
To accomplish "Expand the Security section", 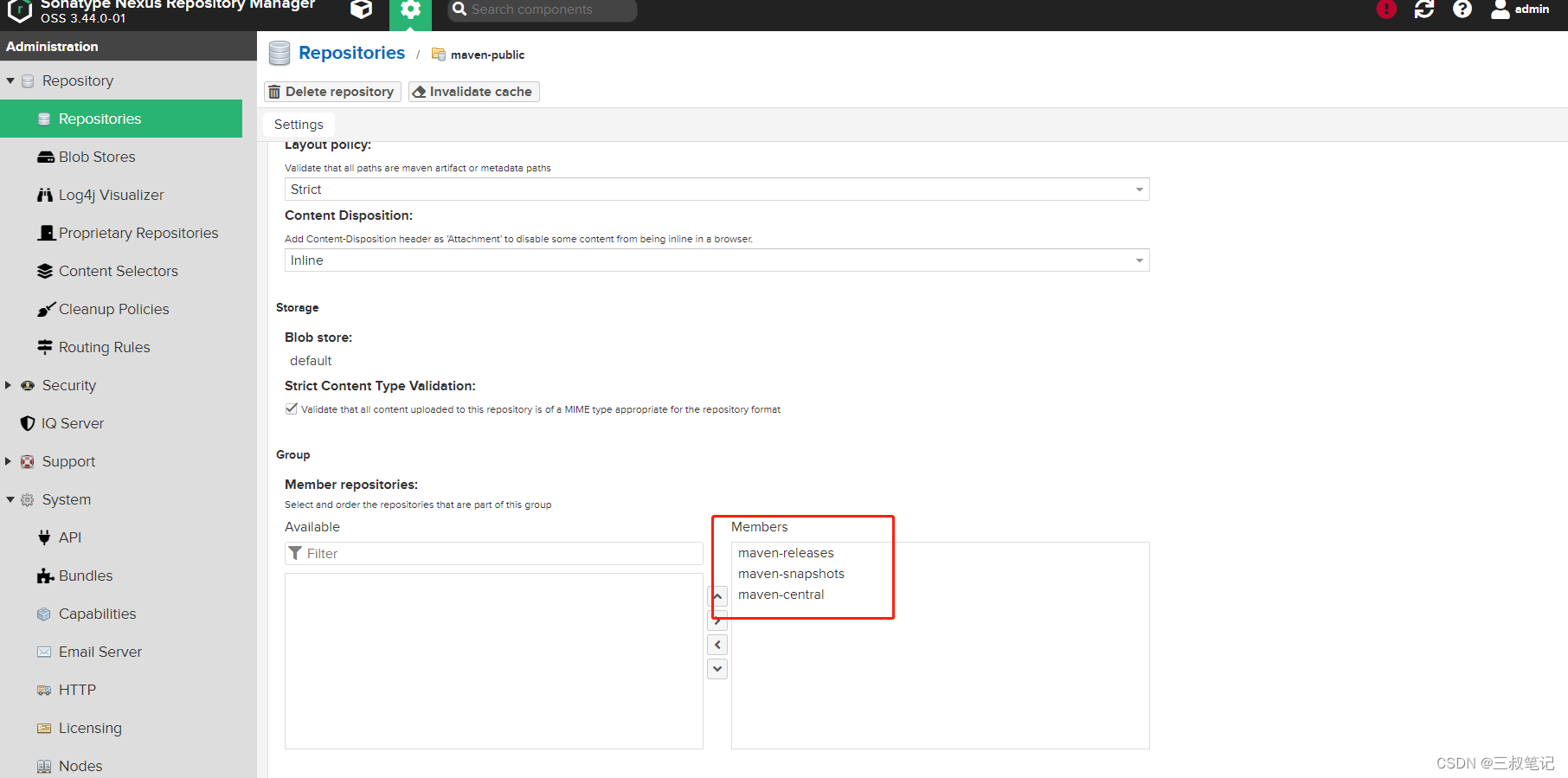I will pos(9,385).
